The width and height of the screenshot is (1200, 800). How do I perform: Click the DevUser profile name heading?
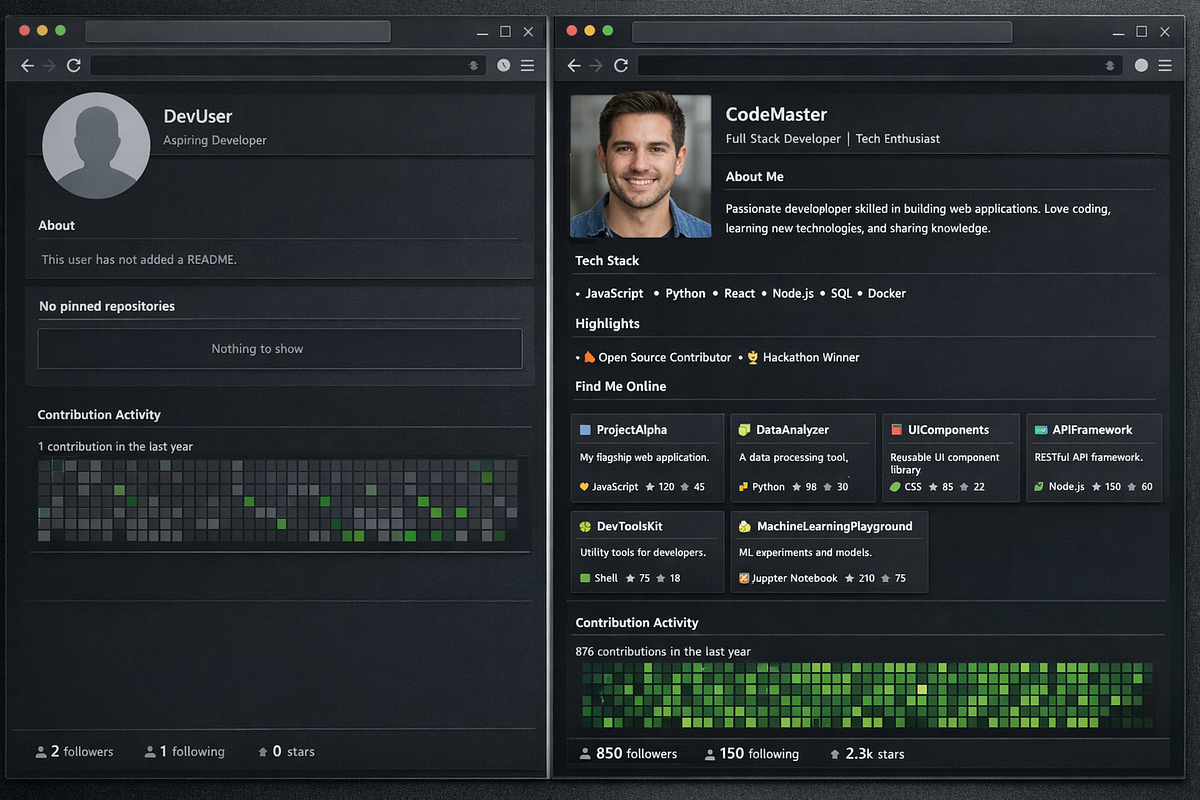click(x=198, y=116)
